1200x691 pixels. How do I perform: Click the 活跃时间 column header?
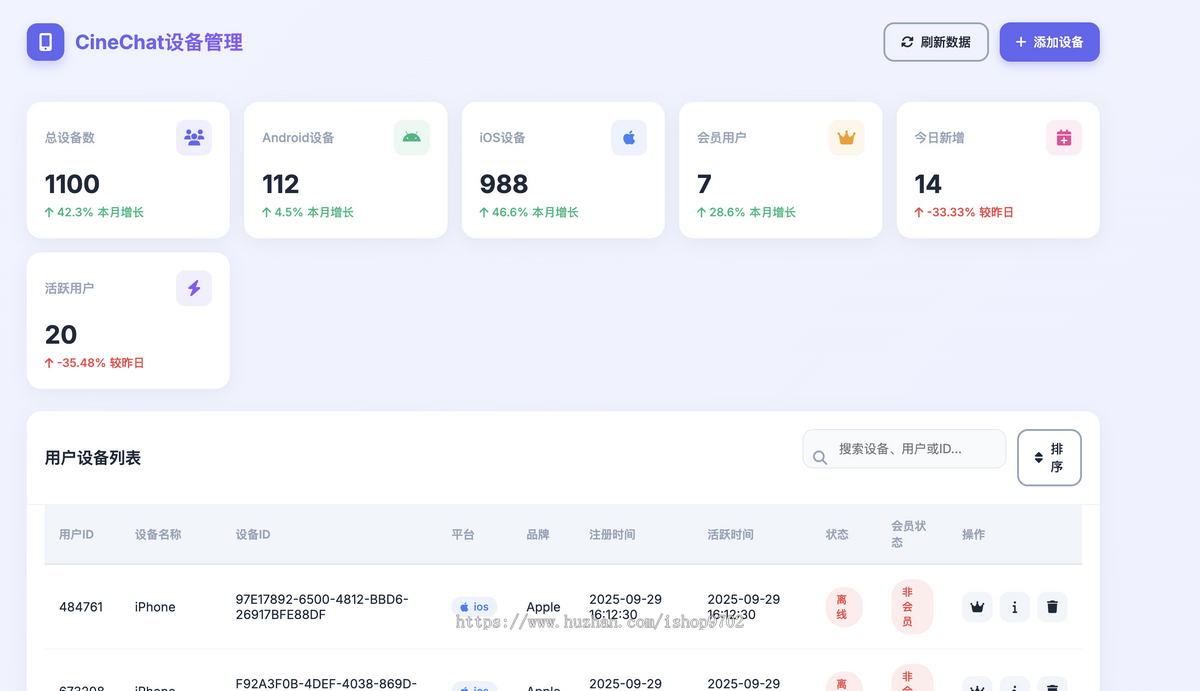click(730, 535)
